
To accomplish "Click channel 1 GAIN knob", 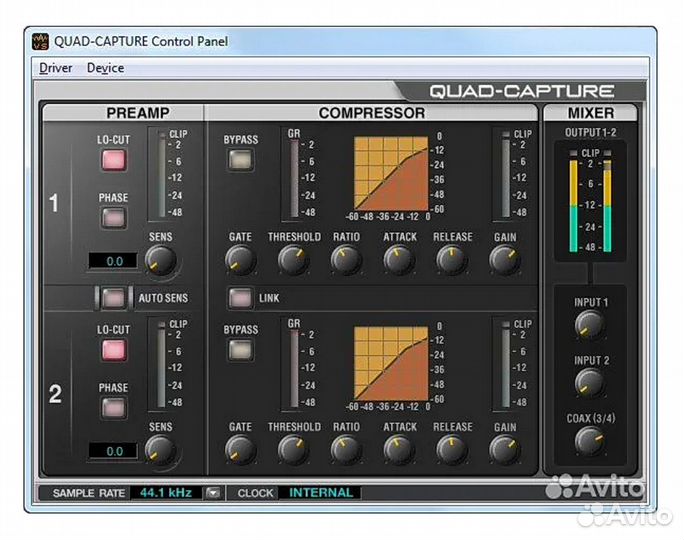I will pyautogui.click(x=505, y=260).
